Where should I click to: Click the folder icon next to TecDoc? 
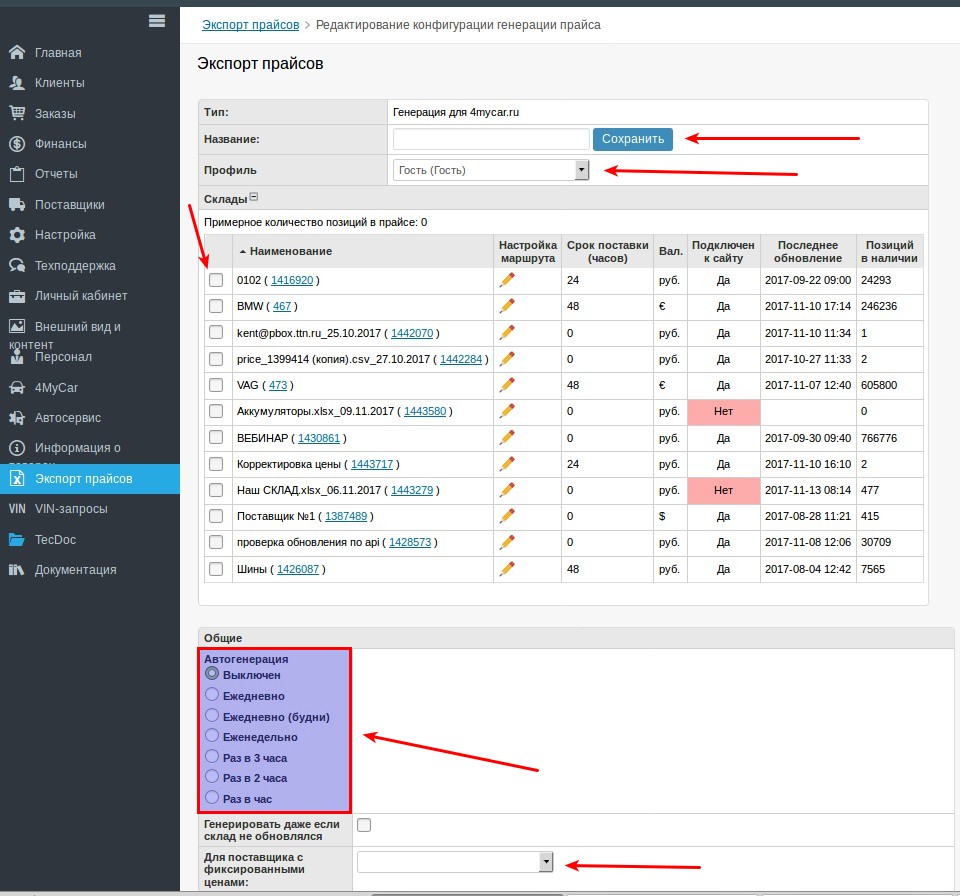(x=17, y=539)
